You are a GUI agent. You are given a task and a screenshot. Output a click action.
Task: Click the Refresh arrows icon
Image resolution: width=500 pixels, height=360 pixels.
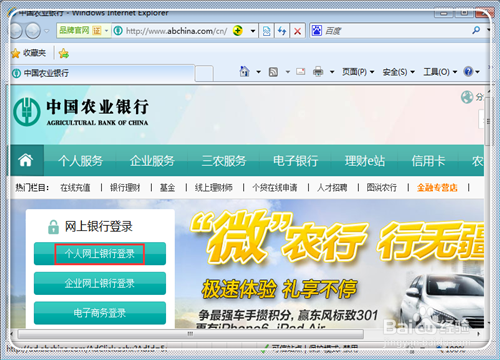pyautogui.click(x=282, y=31)
